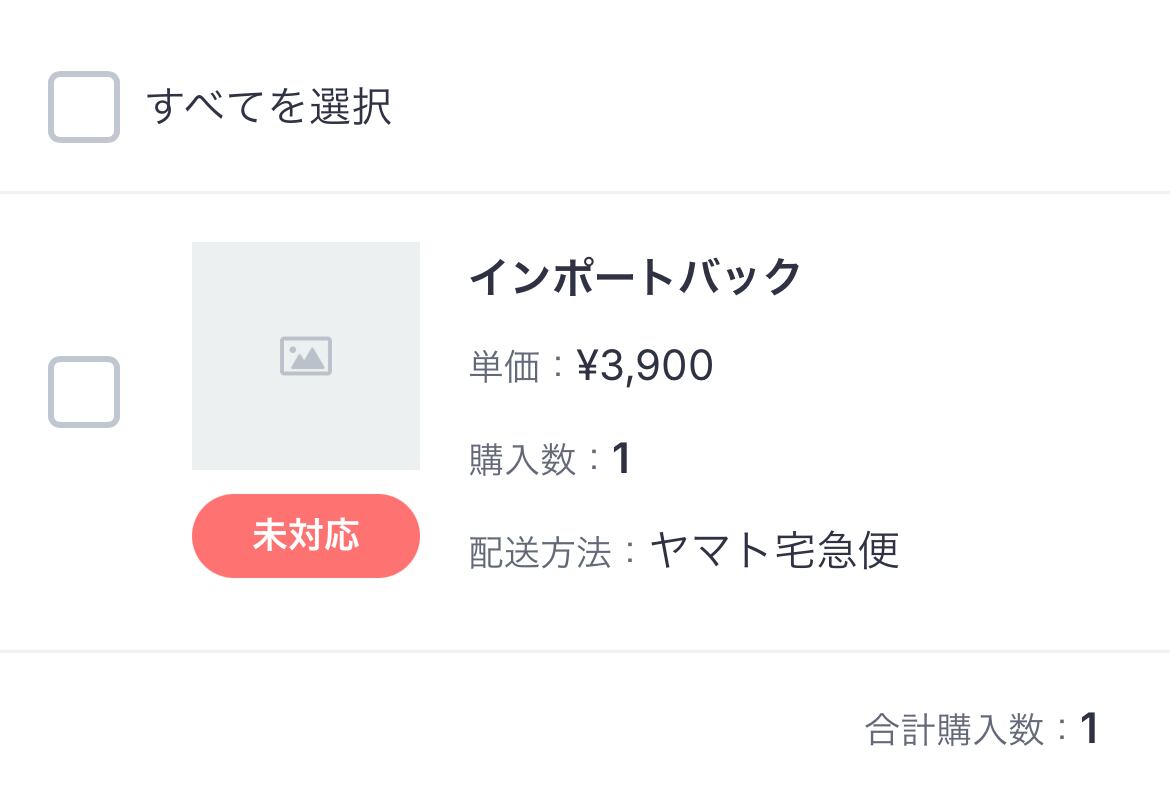Click the 合計購入数 total label
Screen dimensions: 1170x809
point(954,730)
